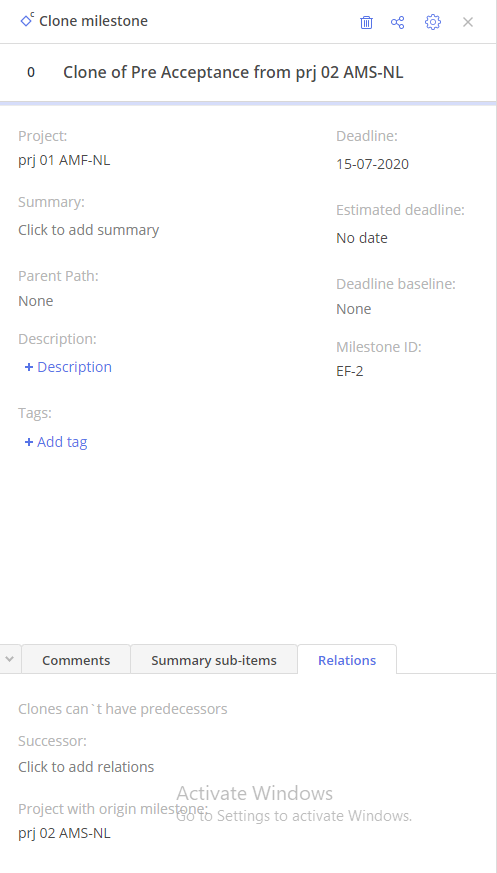497x873 pixels.
Task: Click to add relations under Successor
Action: (86, 767)
